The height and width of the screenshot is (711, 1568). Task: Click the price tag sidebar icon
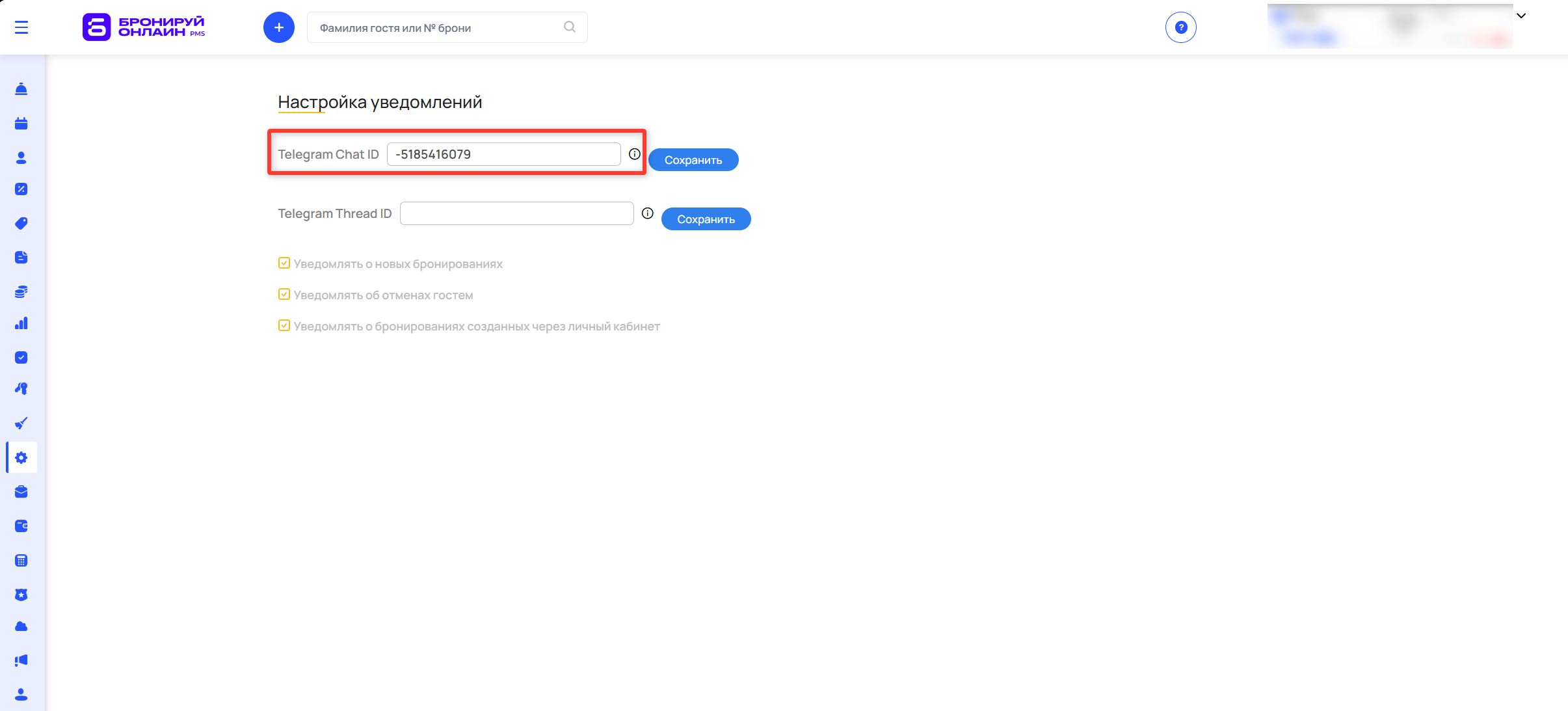pyautogui.click(x=21, y=223)
